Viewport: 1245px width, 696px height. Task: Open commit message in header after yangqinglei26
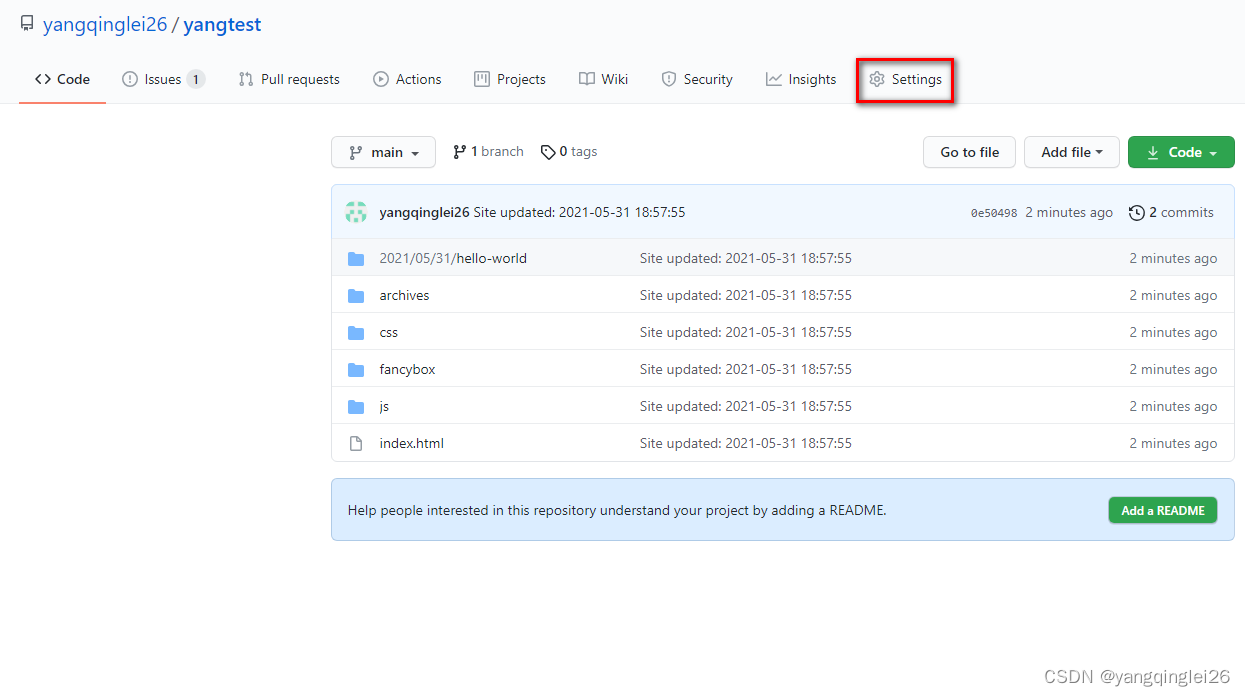click(x=579, y=212)
